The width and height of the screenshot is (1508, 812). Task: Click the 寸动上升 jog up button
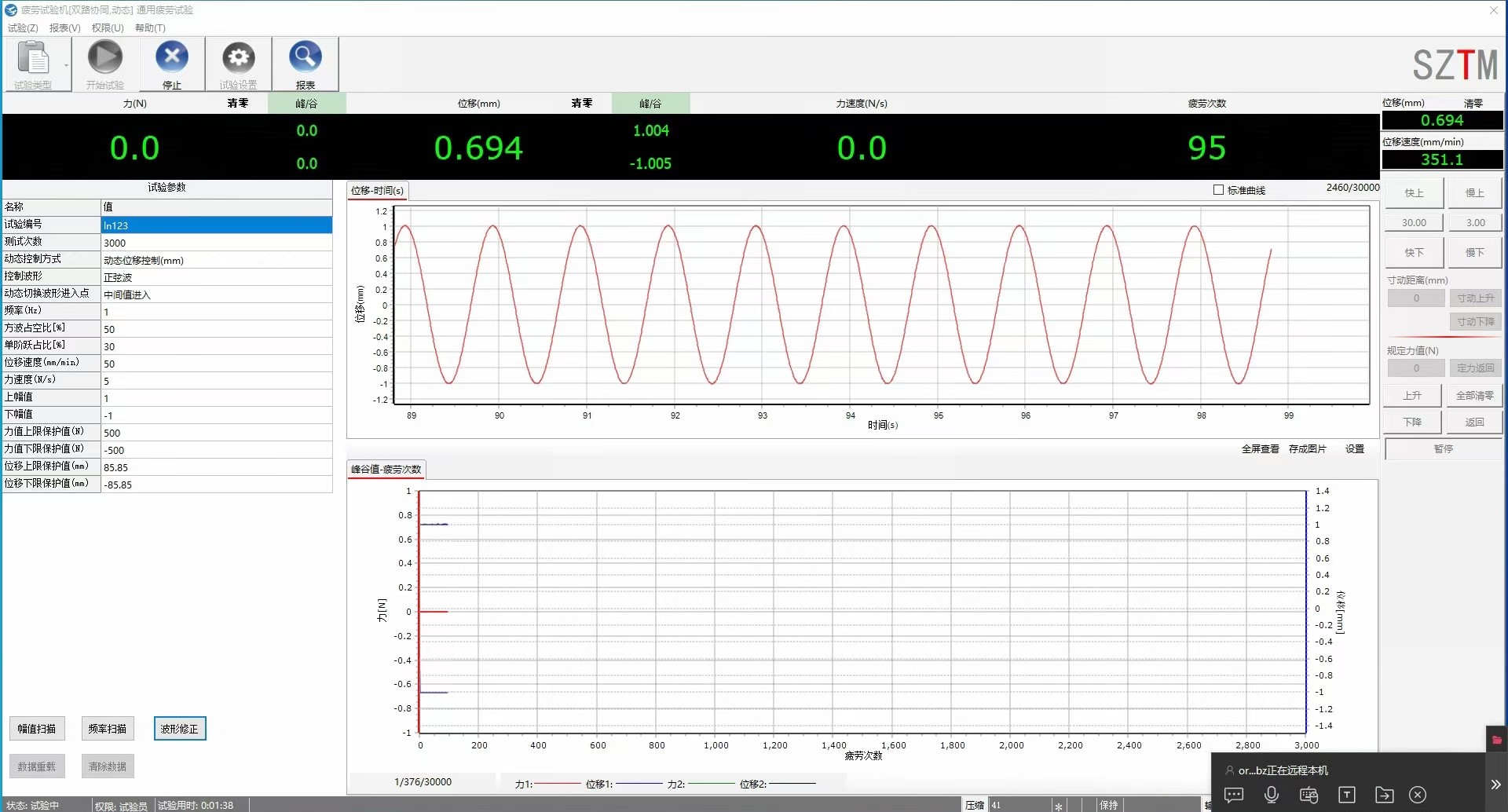pyautogui.click(x=1476, y=298)
